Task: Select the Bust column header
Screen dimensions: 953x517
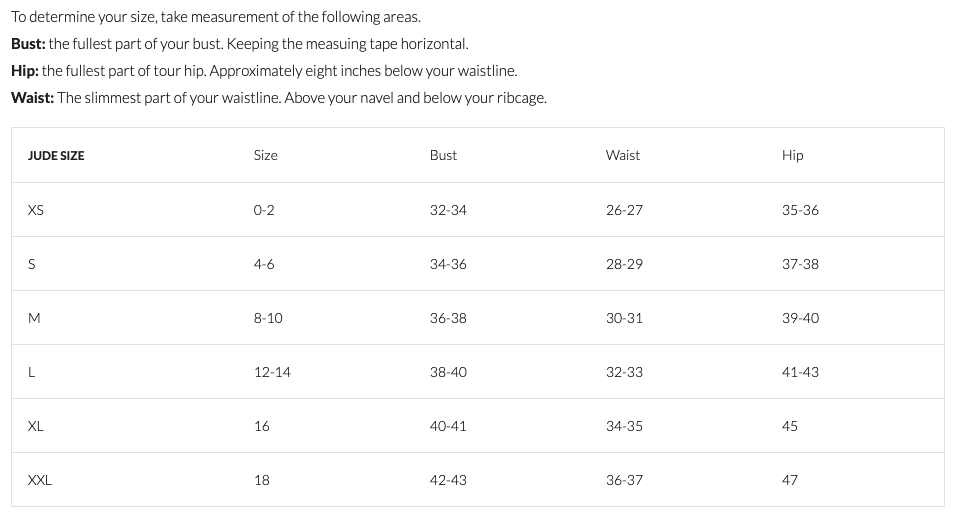Action: point(443,155)
